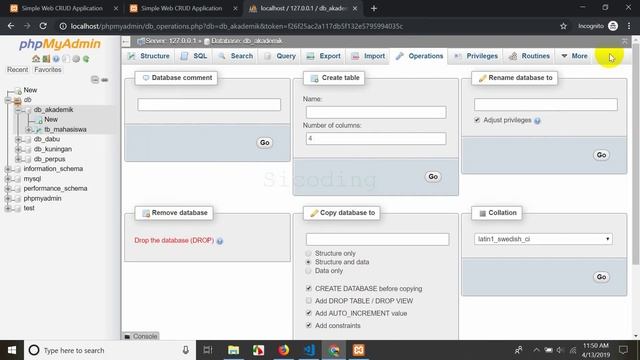Click the Number of columns field
The height and width of the screenshot is (360, 640).
tap(376, 138)
